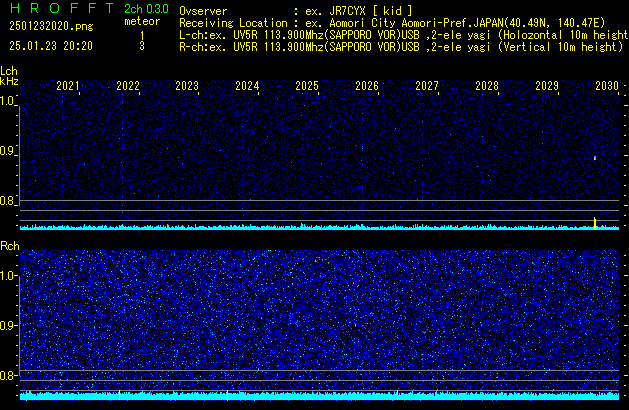Click the Rch 1.0 frequency label

click(x=8, y=276)
